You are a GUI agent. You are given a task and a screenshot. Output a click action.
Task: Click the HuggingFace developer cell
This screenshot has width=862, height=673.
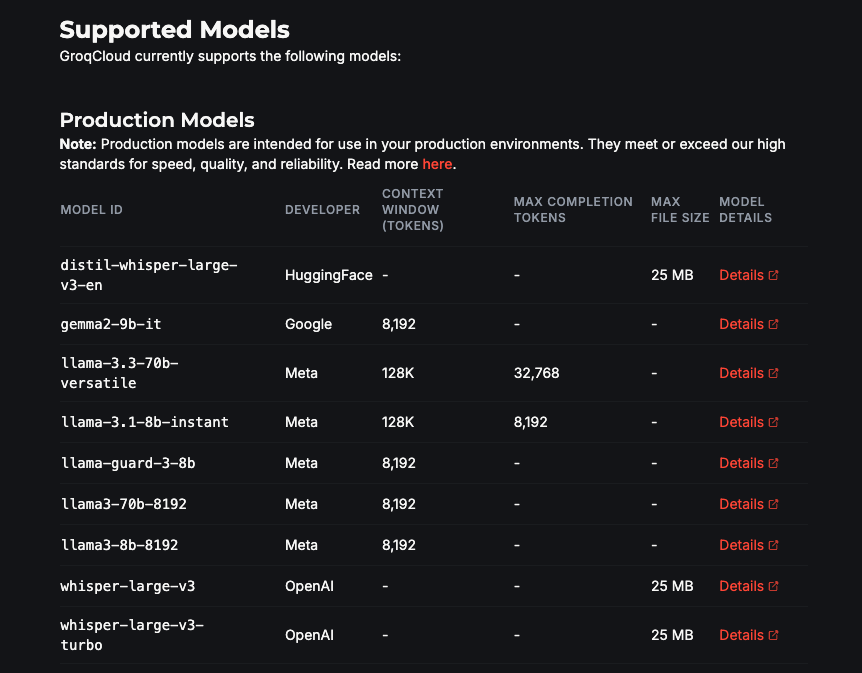[329, 275]
